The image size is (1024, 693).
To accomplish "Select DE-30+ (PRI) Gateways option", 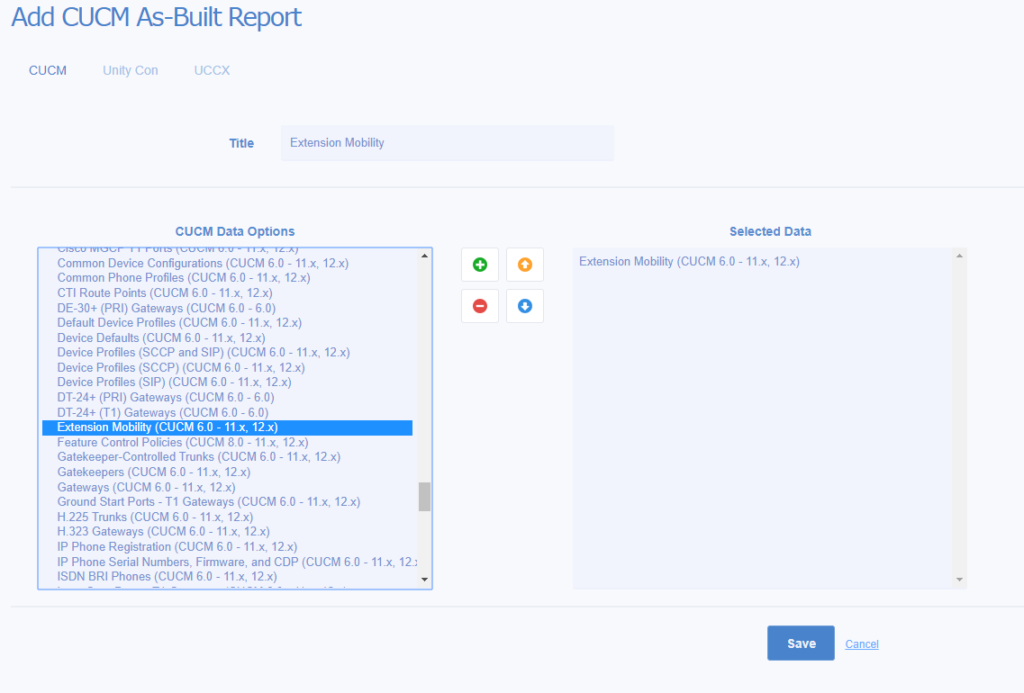I will [x=227, y=308].
